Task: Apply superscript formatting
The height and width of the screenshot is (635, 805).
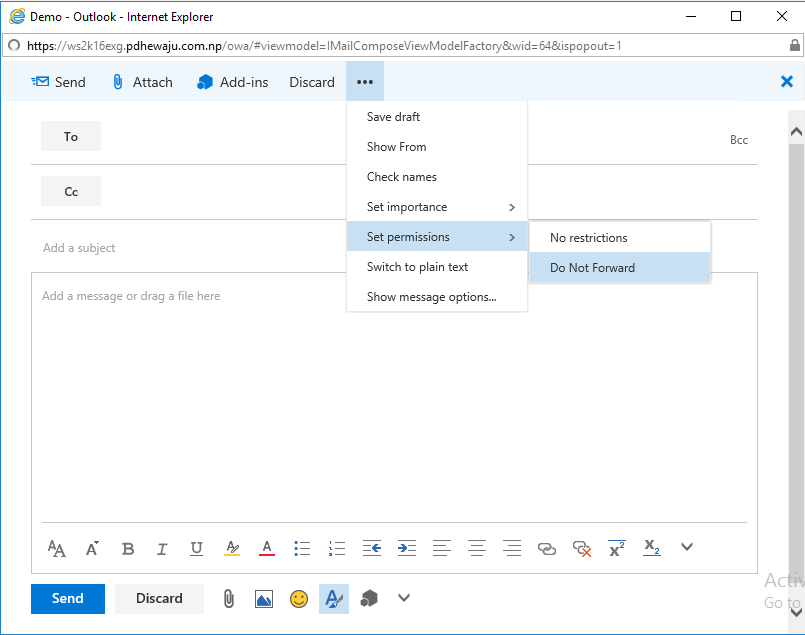Action: [x=617, y=548]
